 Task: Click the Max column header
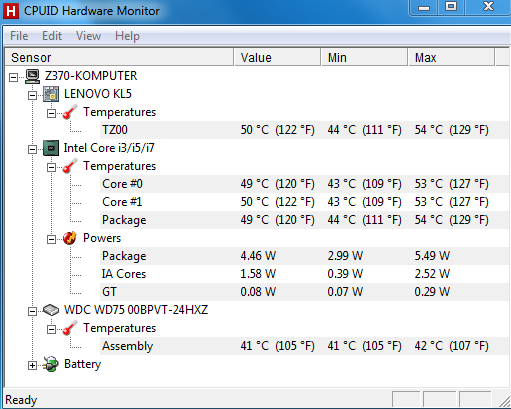(x=451, y=57)
